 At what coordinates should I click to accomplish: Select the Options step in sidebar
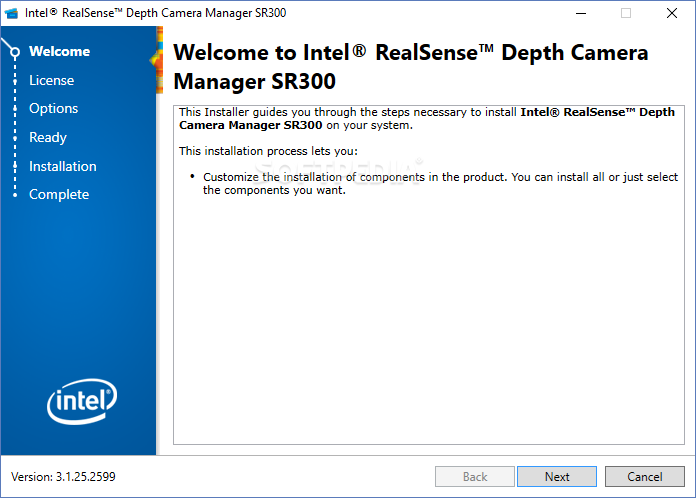pos(53,109)
